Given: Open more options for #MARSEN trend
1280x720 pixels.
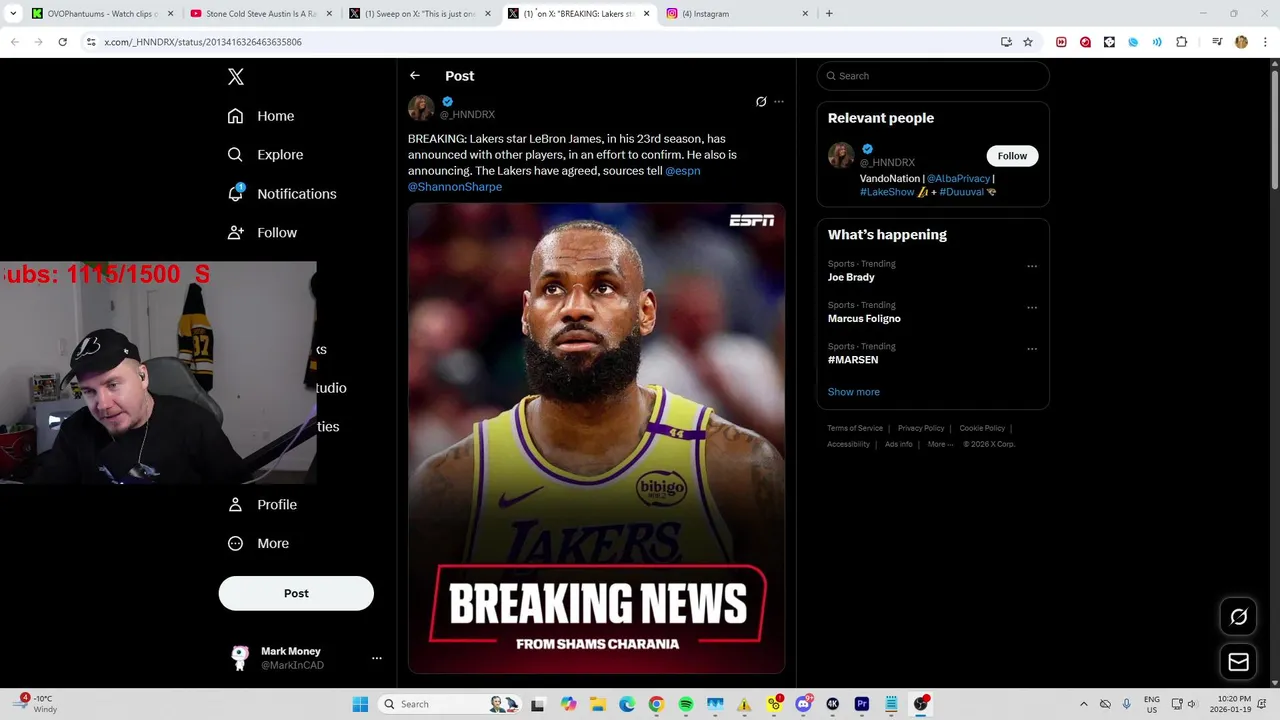Looking at the screenshot, I should 1032,349.
